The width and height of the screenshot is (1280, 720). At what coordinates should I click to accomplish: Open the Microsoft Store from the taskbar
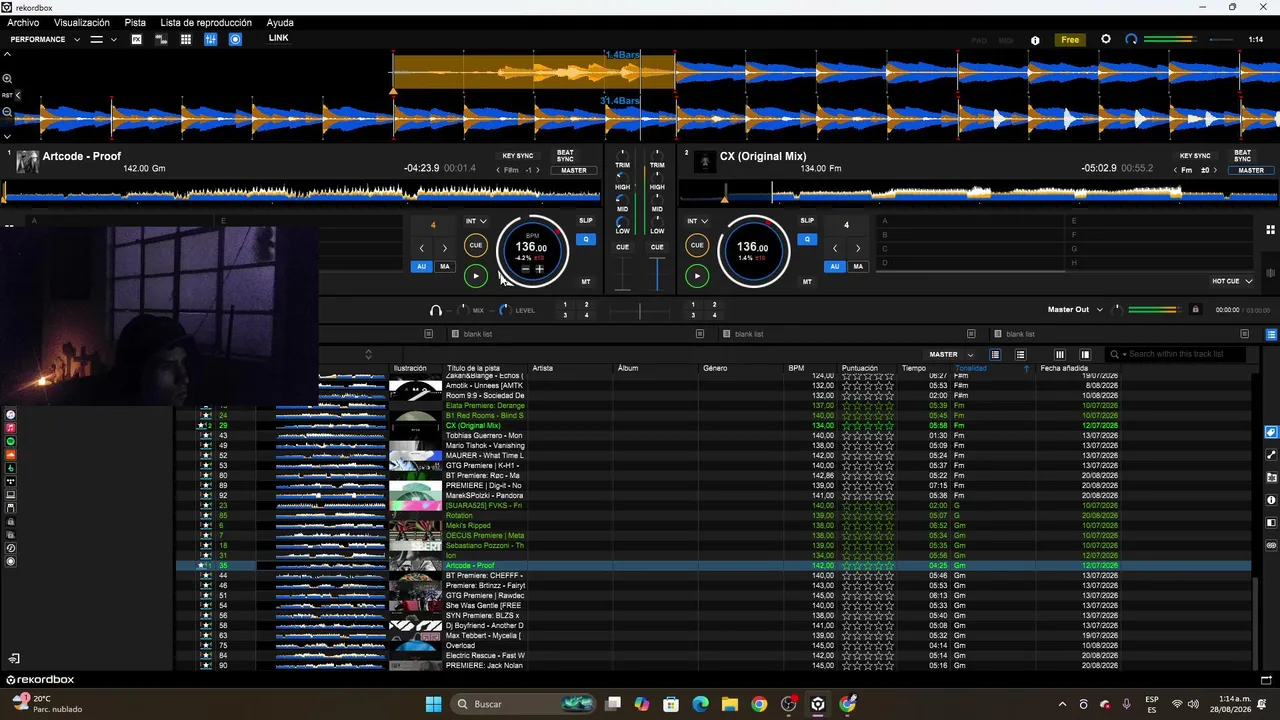(x=671, y=704)
